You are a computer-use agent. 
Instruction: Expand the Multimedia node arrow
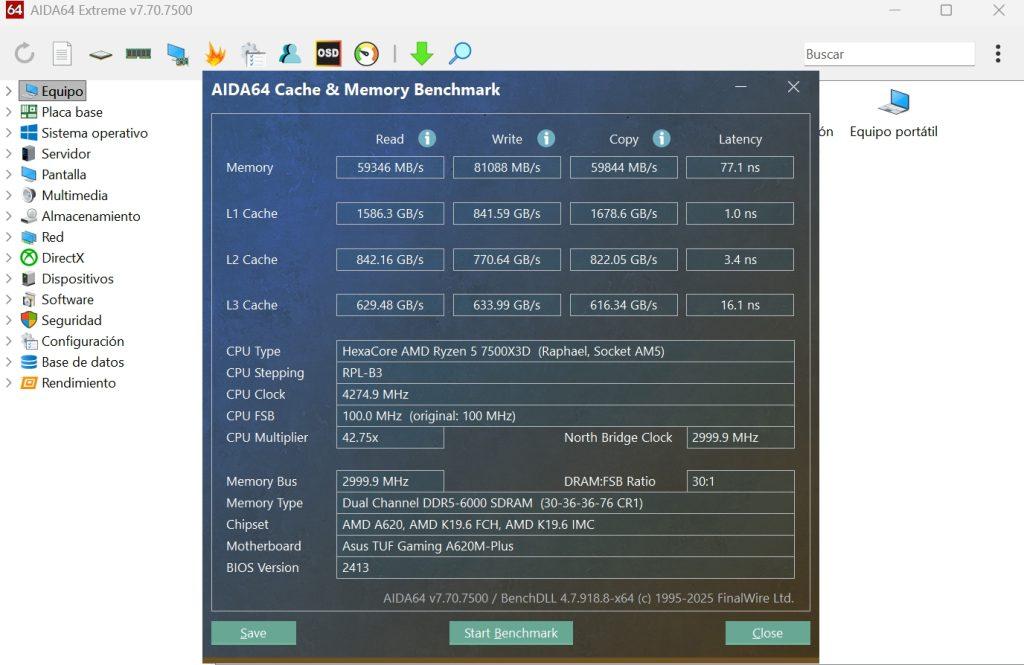pos(8,195)
